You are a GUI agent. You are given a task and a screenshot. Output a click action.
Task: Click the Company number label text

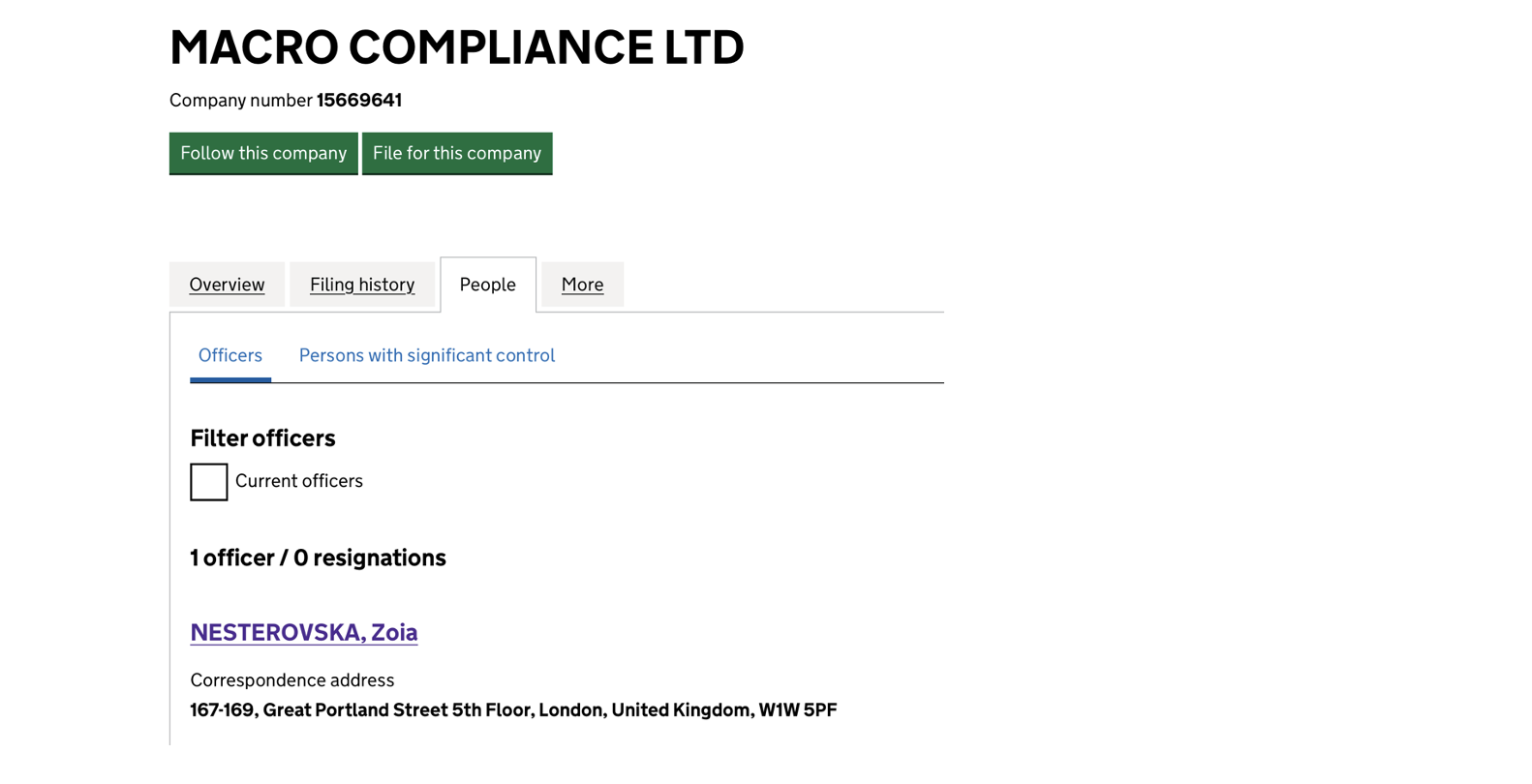(x=240, y=101)
